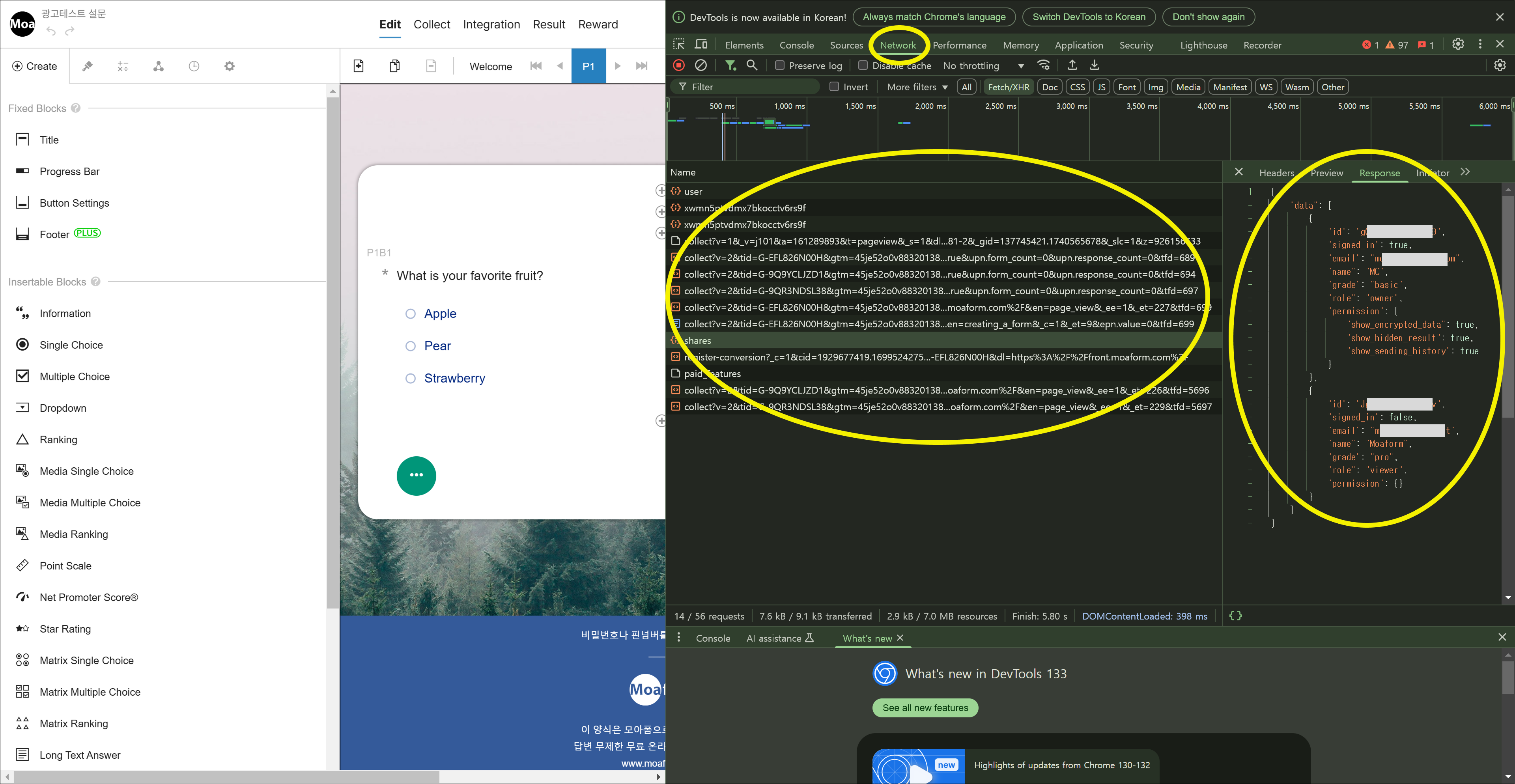This screenshot has width=1515, height=784.
Task: Open the DevTools Console tab
Action: (796, 45)
